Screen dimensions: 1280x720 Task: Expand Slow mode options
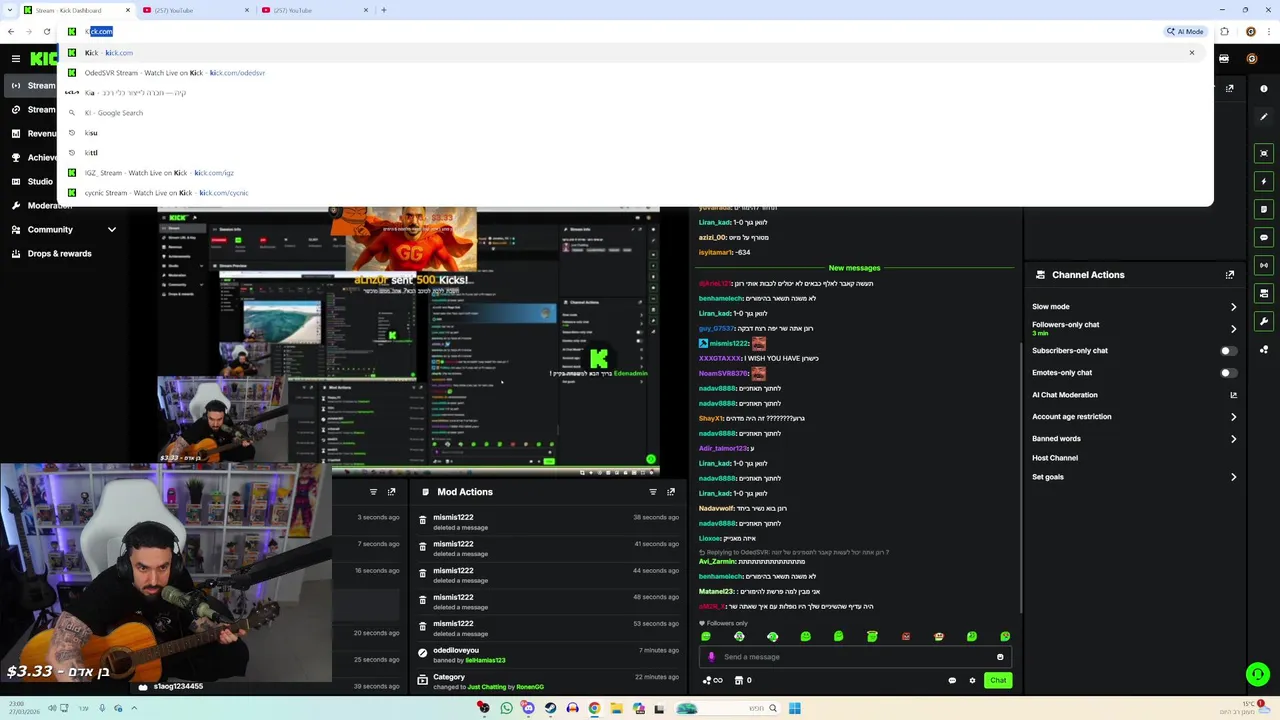pos(1233,307)
